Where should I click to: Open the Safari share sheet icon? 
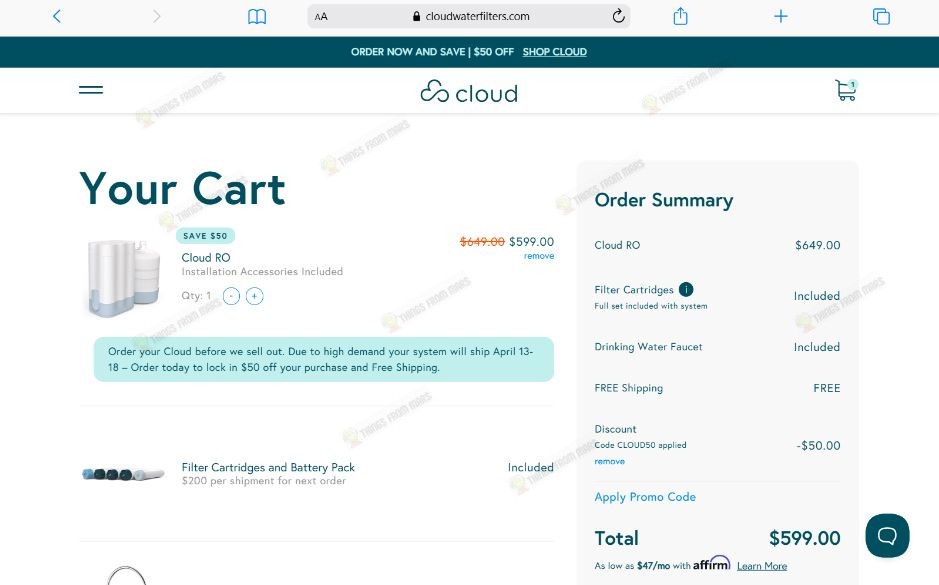point(680,16)
